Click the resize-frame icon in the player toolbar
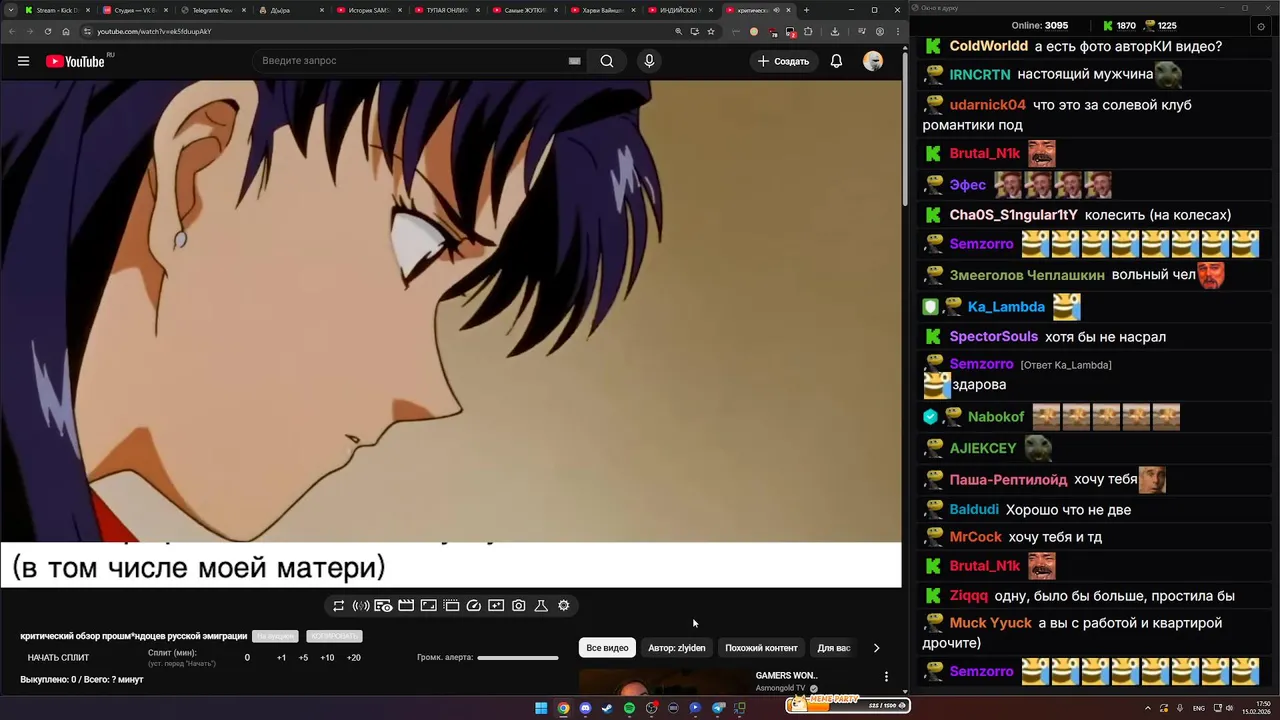Viewport: 1280px width, 720px height. [x=428, y=606]
